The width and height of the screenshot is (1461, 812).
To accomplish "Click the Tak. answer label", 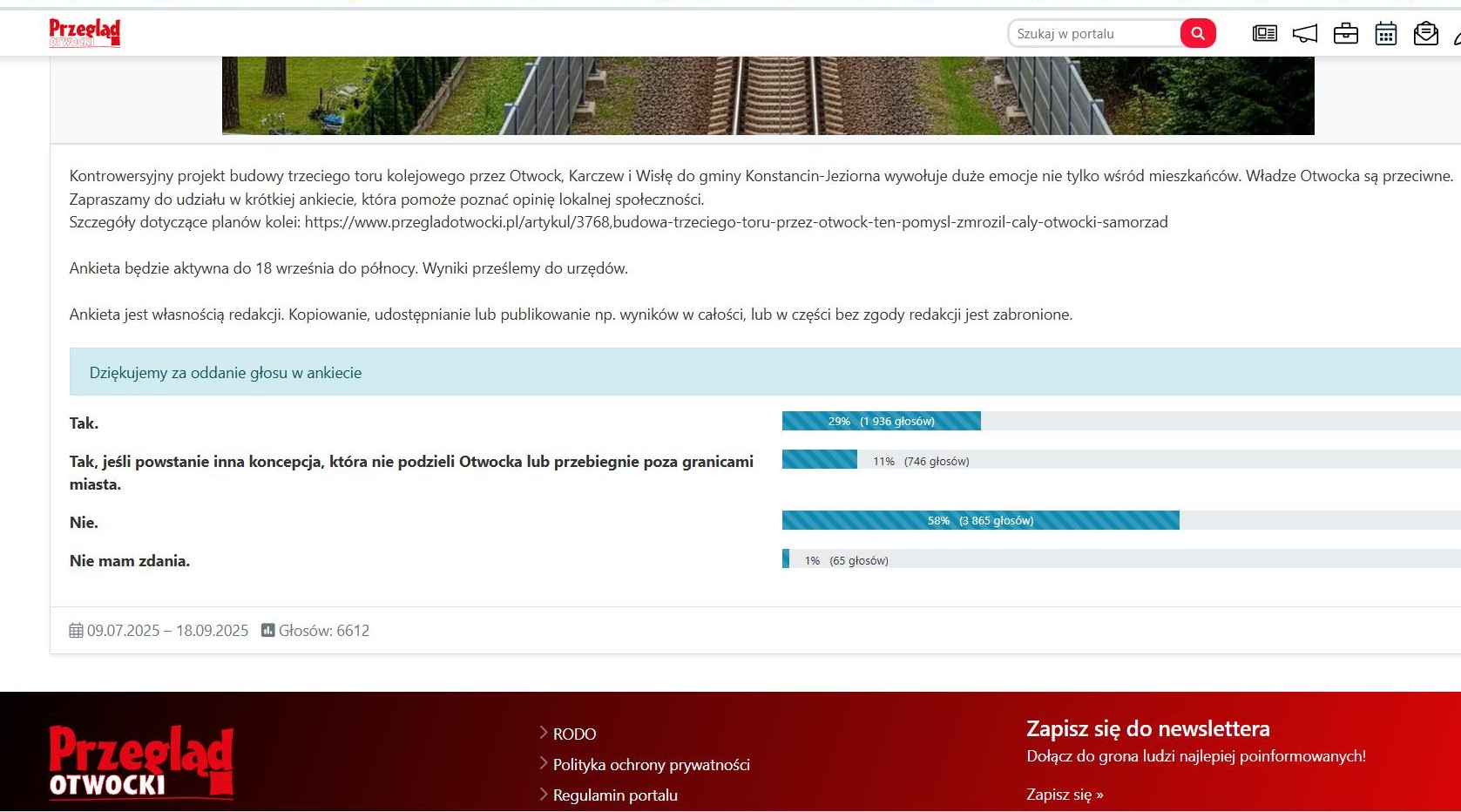I will point(85,423).
